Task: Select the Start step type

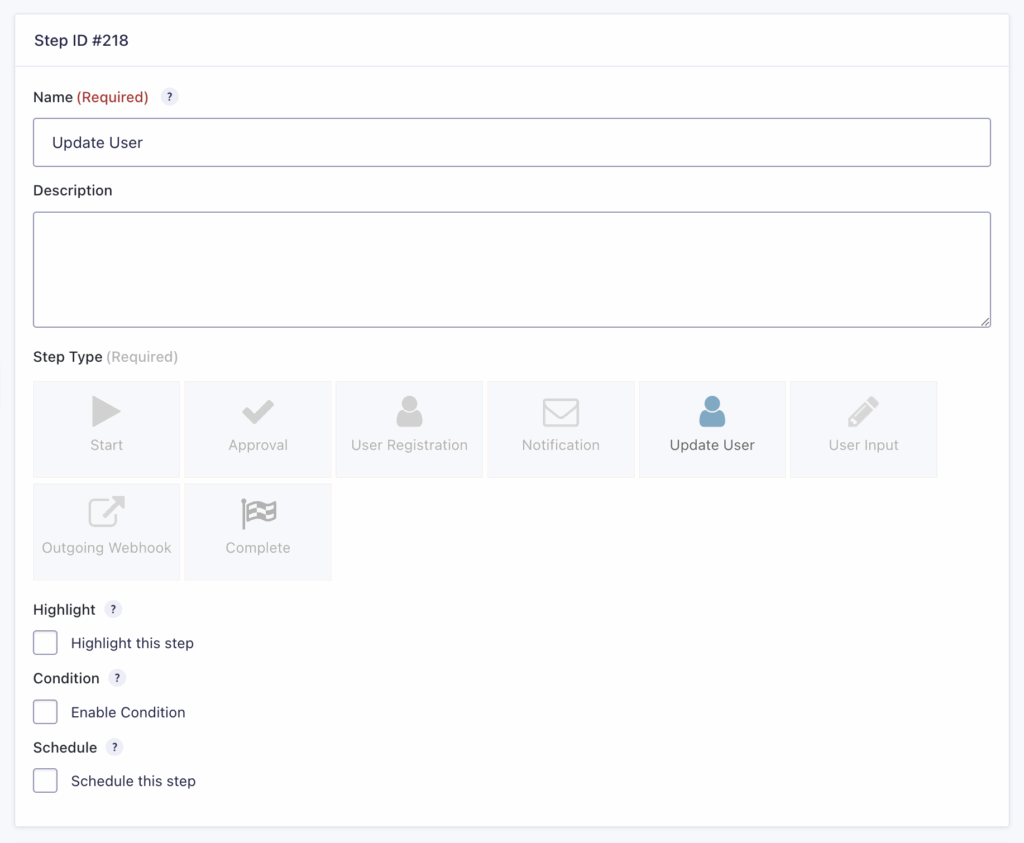Action: point(106,428)
